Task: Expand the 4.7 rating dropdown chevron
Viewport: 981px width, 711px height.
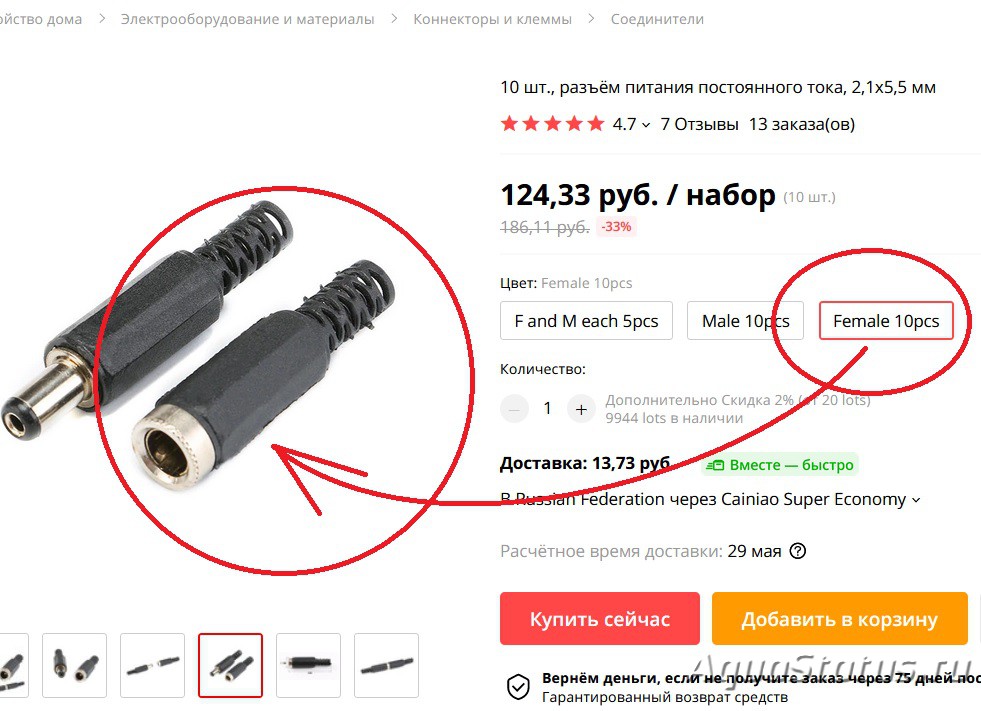Action: [x=646, y=125]
